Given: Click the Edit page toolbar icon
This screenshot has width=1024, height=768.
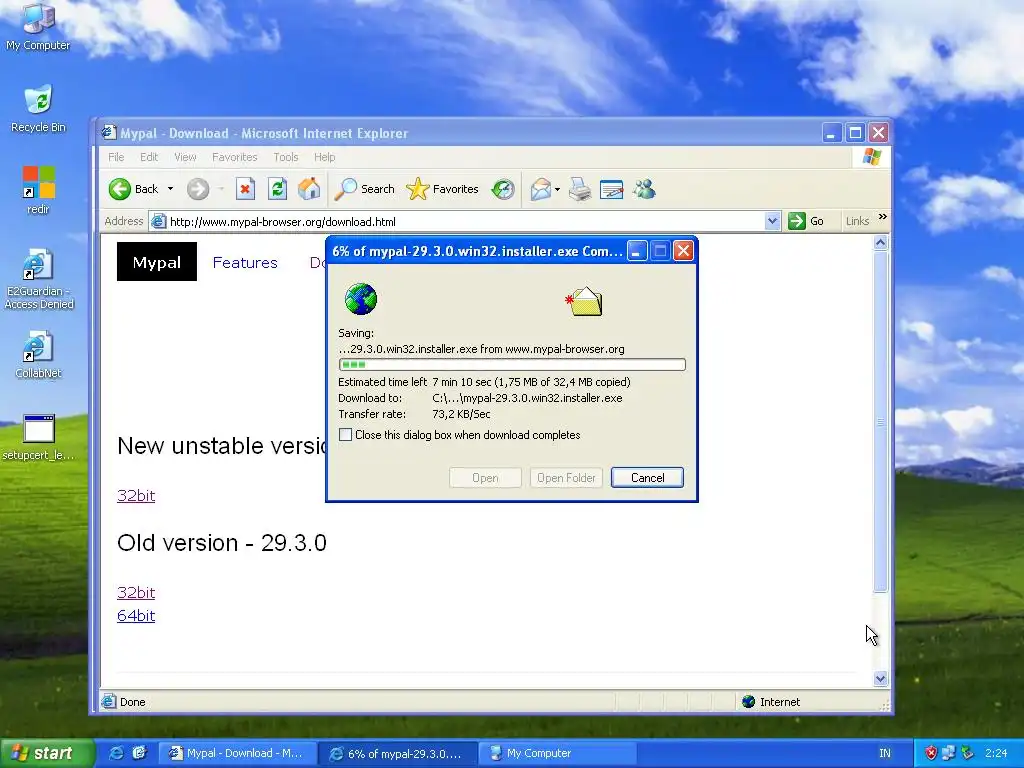Looking at the screenshot, I should [x=611, y=189].
